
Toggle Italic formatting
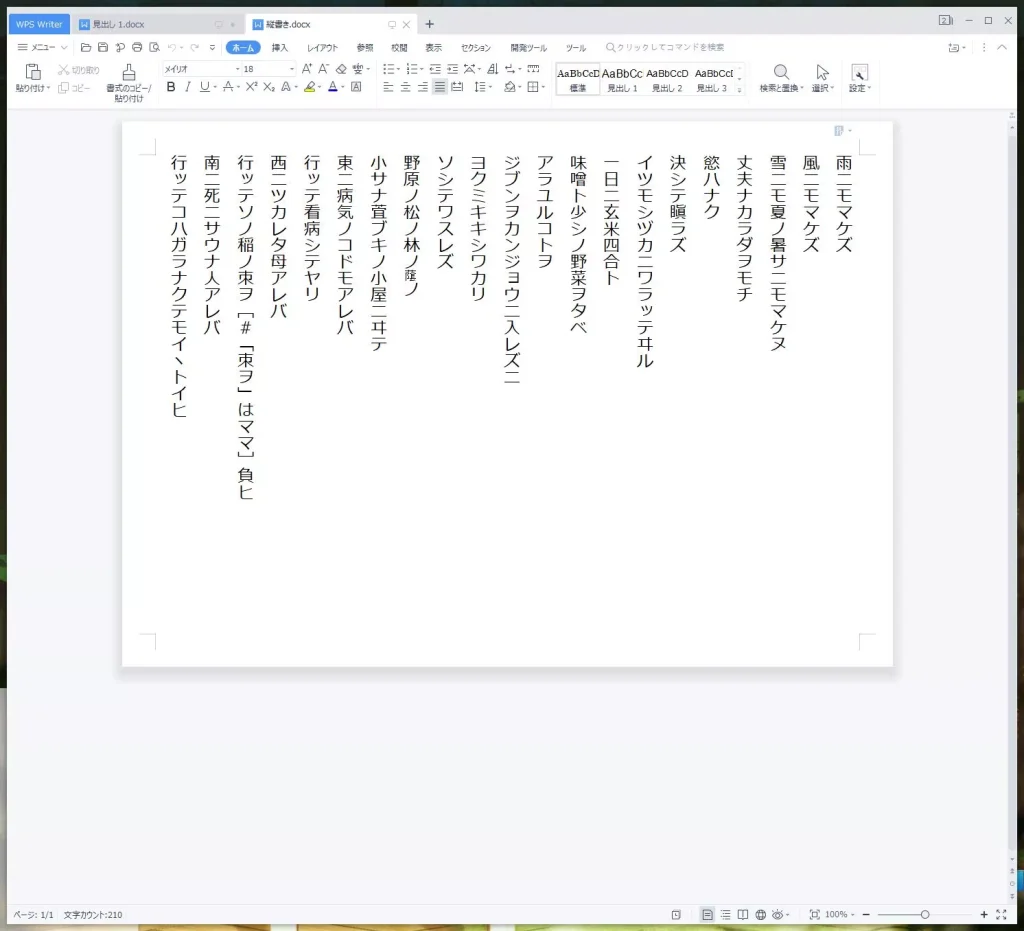[x=187, y=87]
